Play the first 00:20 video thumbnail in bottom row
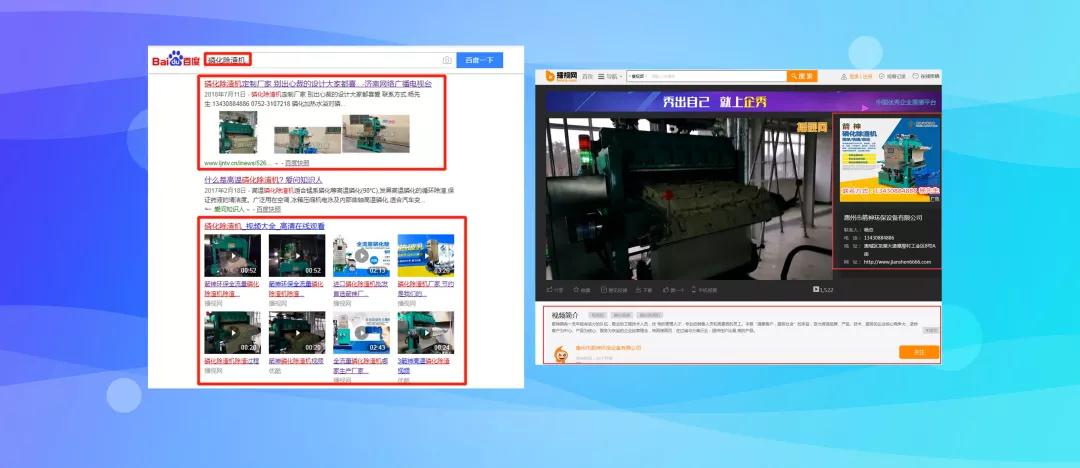Viewport: 1080px width, 468px height. coord(232,333)
